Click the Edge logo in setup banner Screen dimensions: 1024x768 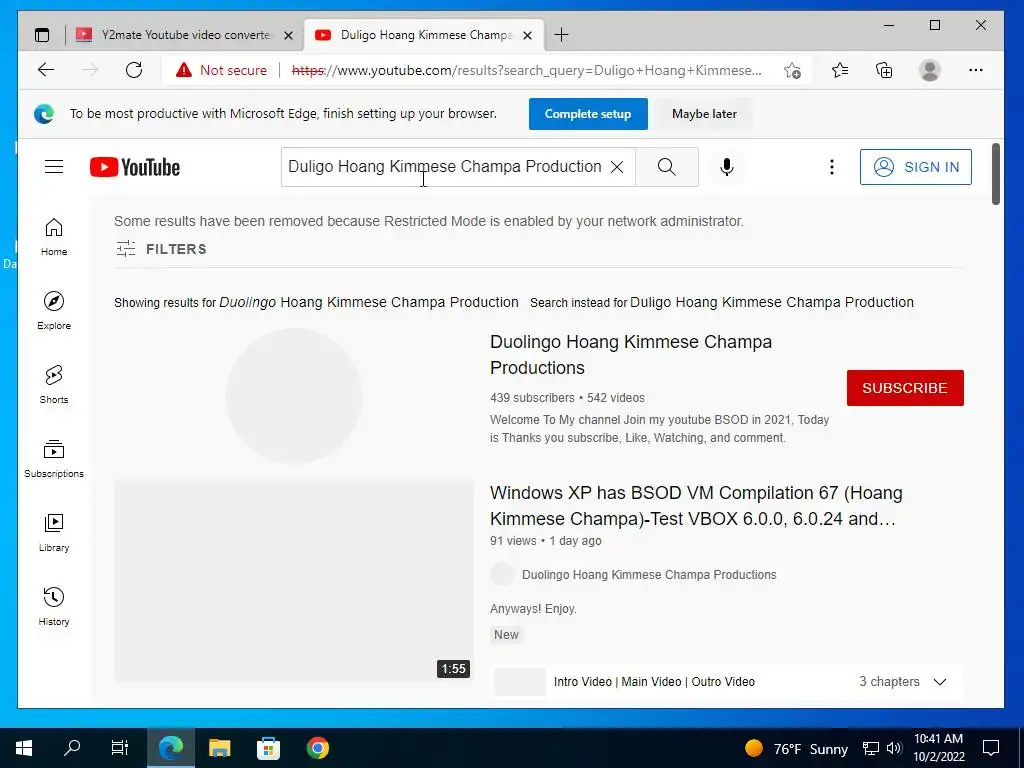tap(44, 114)
